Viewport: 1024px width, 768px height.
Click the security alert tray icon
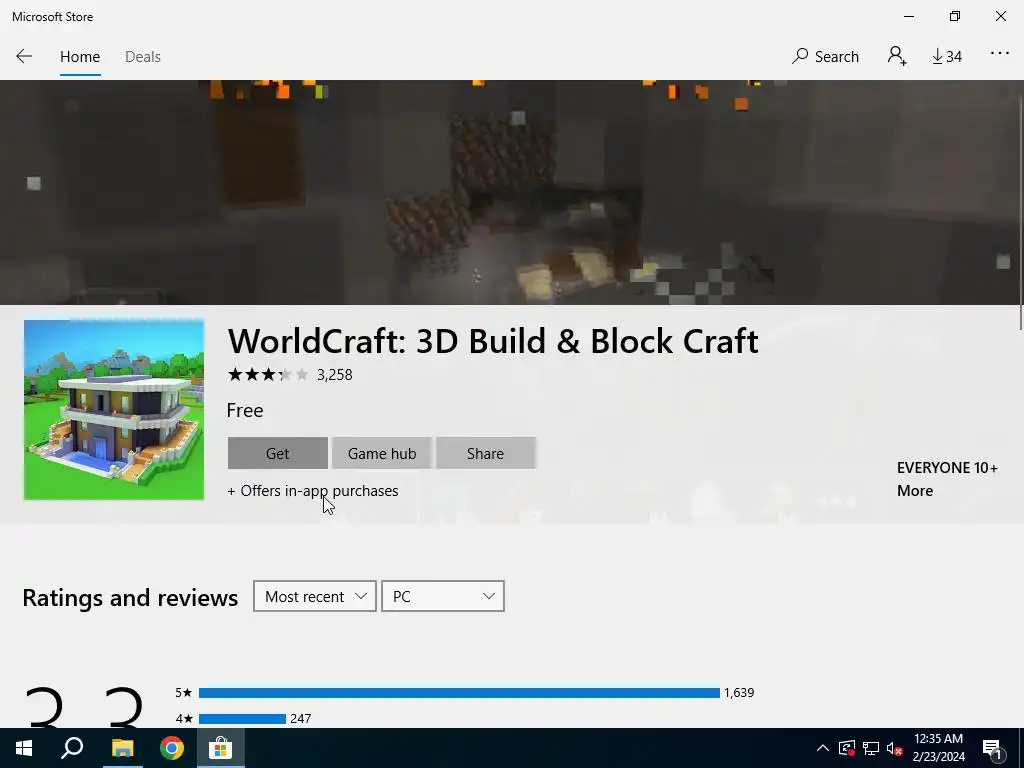(x=846, y=748)
